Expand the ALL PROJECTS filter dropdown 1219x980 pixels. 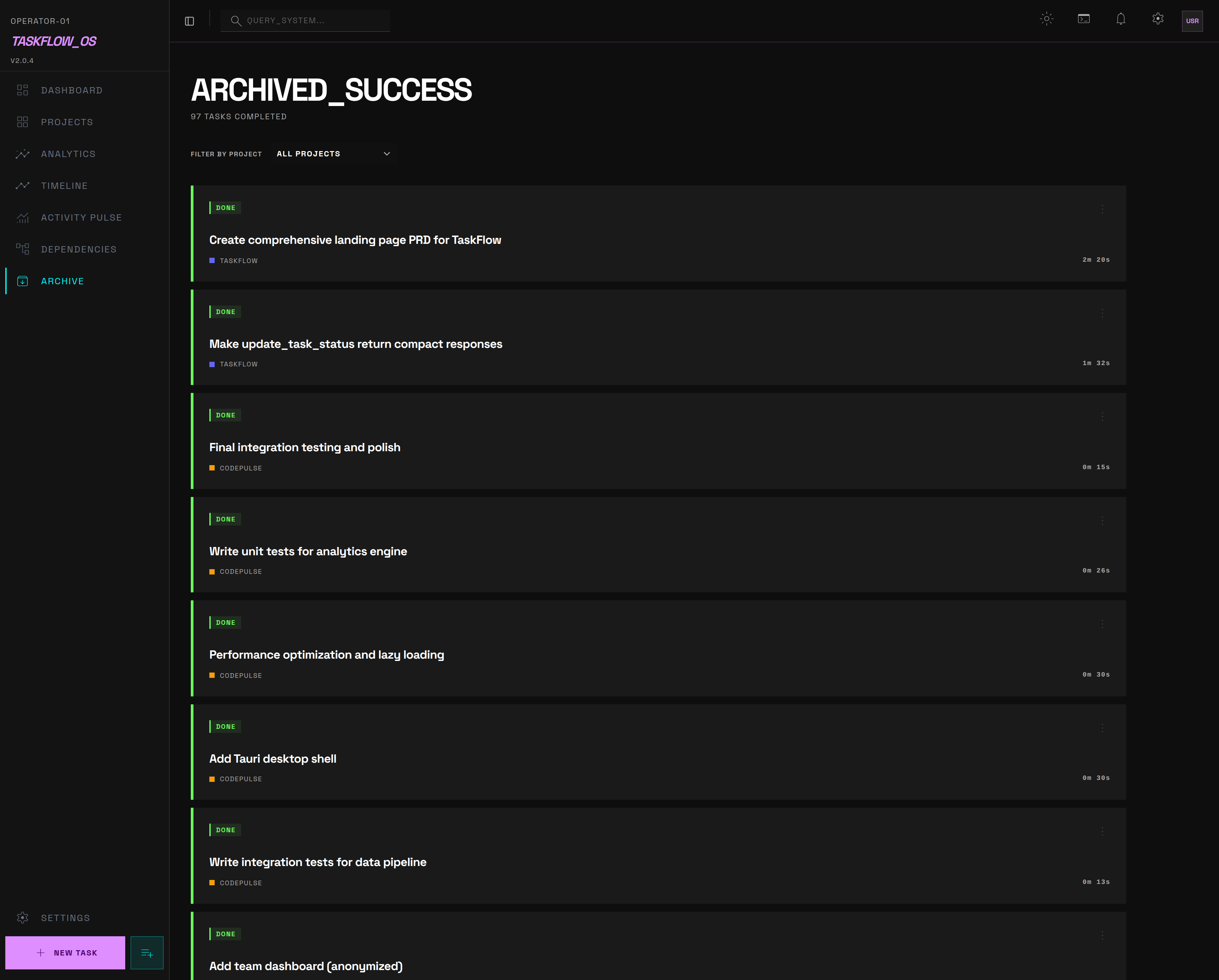click(x=333, y=153)
